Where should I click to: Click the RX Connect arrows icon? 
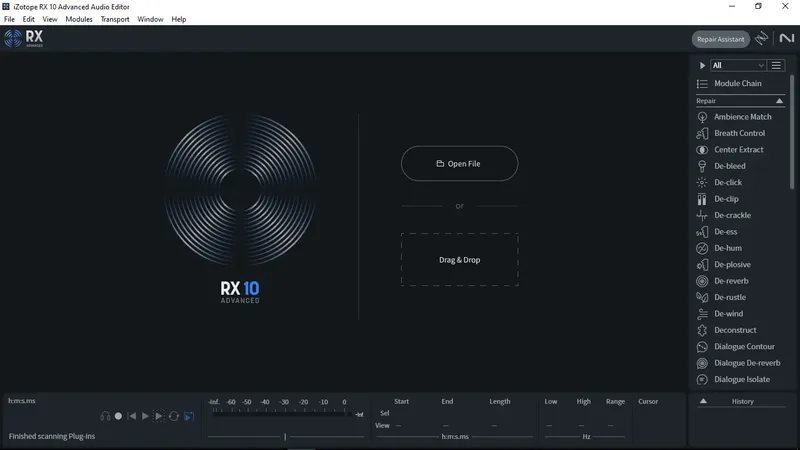pyautogui.click(x=761, y=38)
